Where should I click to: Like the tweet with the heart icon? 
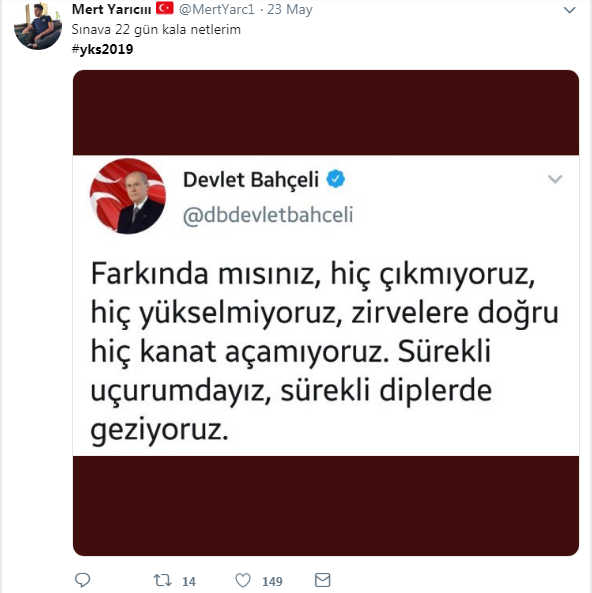coord(243,580)
